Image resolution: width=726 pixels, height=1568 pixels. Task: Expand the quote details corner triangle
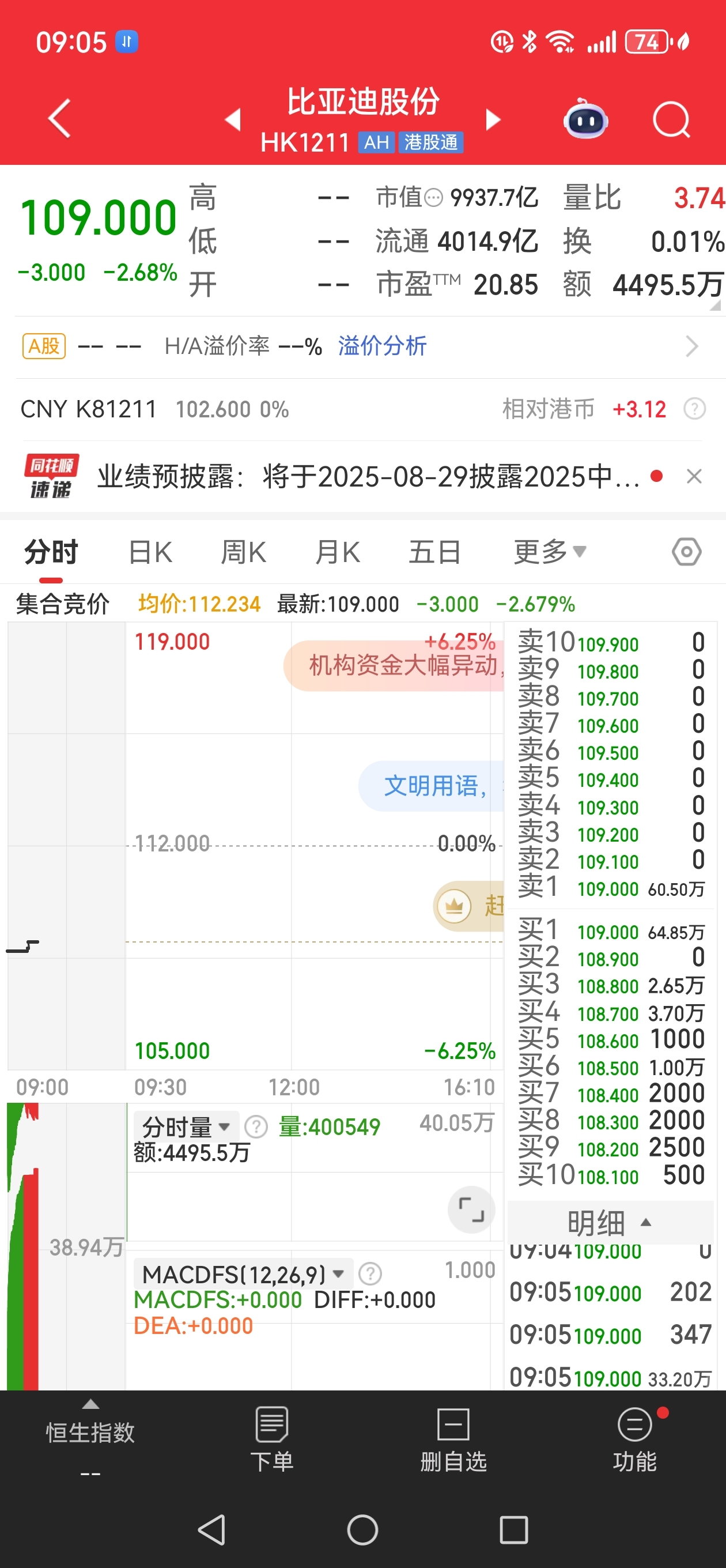point(716,304)
